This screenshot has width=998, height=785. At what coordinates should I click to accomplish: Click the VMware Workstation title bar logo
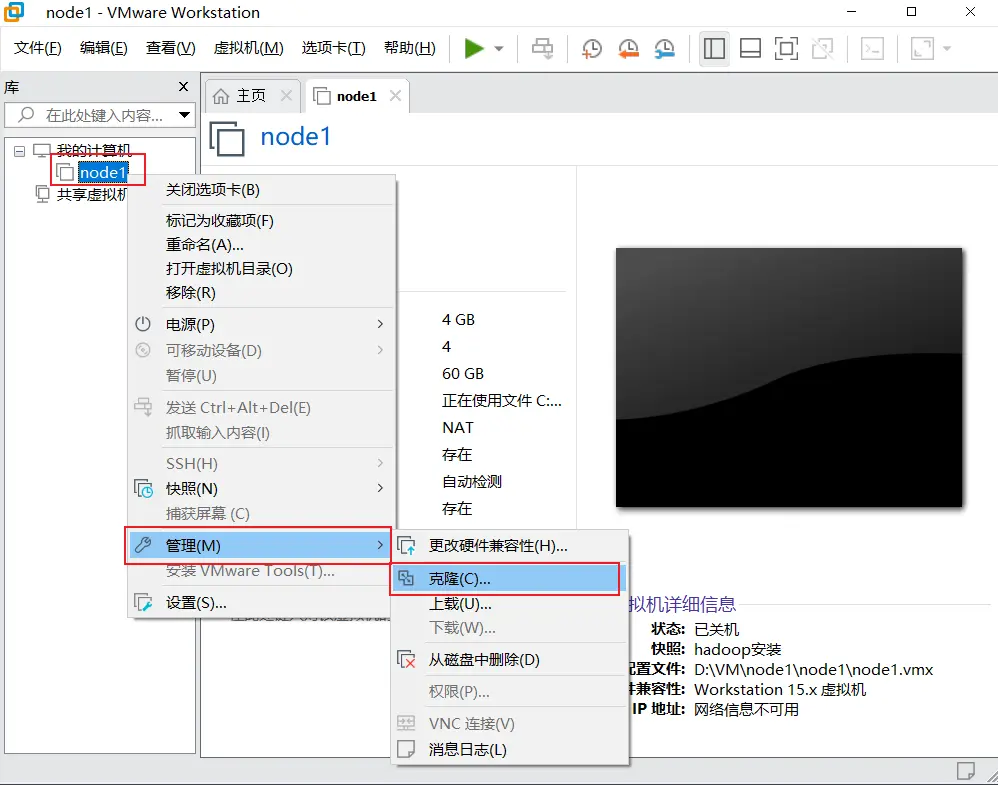[14, 12]
